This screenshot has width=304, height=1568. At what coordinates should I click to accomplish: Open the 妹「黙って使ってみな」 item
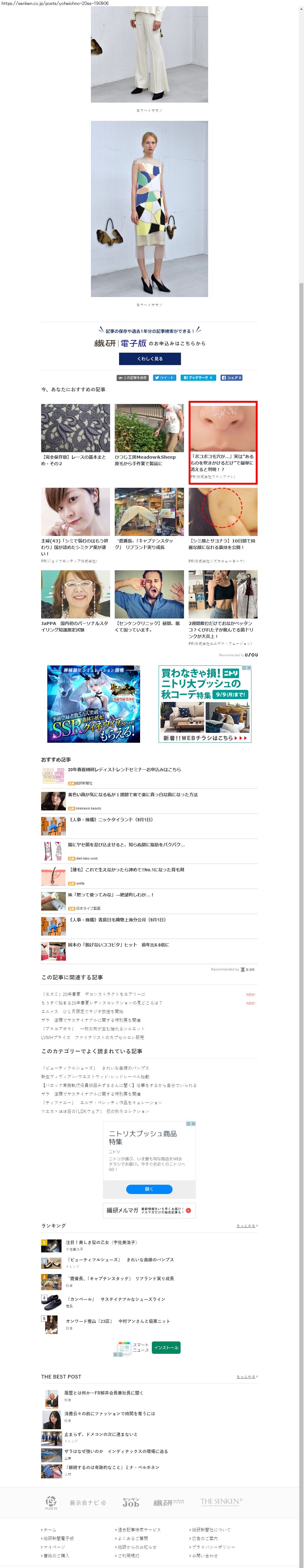click(111, 894)
